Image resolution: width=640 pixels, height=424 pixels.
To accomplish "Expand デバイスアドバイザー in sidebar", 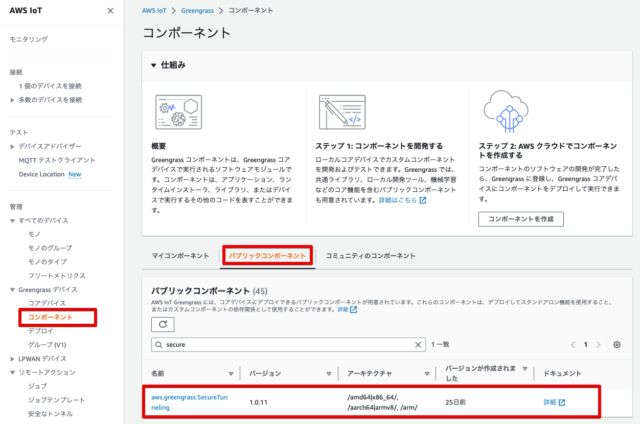I will (x=12, y=147).
